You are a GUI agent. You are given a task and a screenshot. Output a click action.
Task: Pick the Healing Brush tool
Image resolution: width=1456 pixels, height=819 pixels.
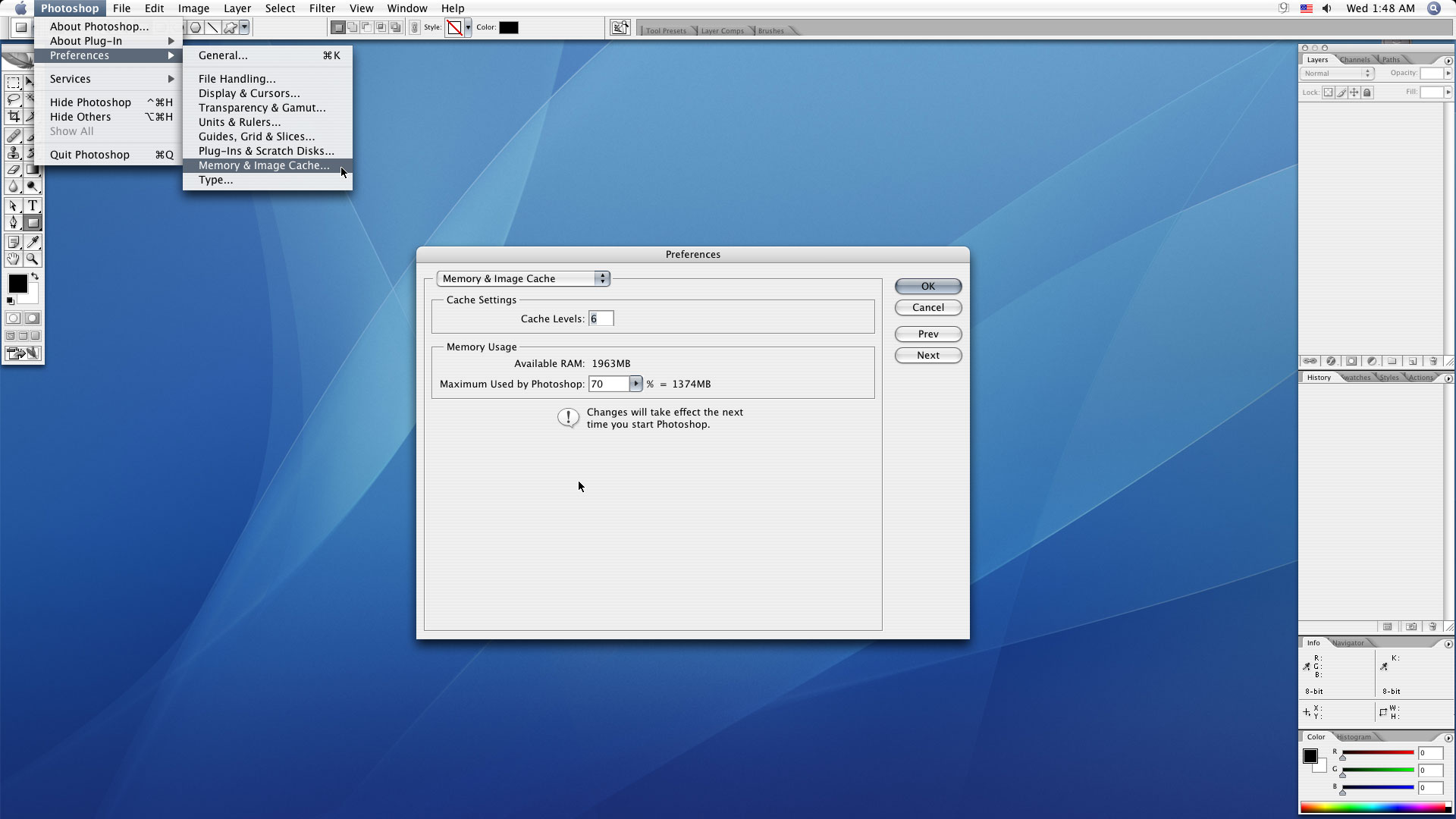(x=14, y=136)
